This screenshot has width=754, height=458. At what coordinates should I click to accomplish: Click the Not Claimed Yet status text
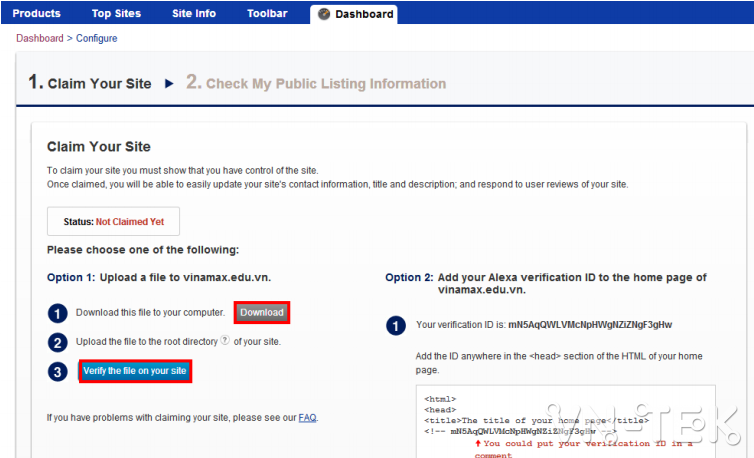[x=130, y=222]
